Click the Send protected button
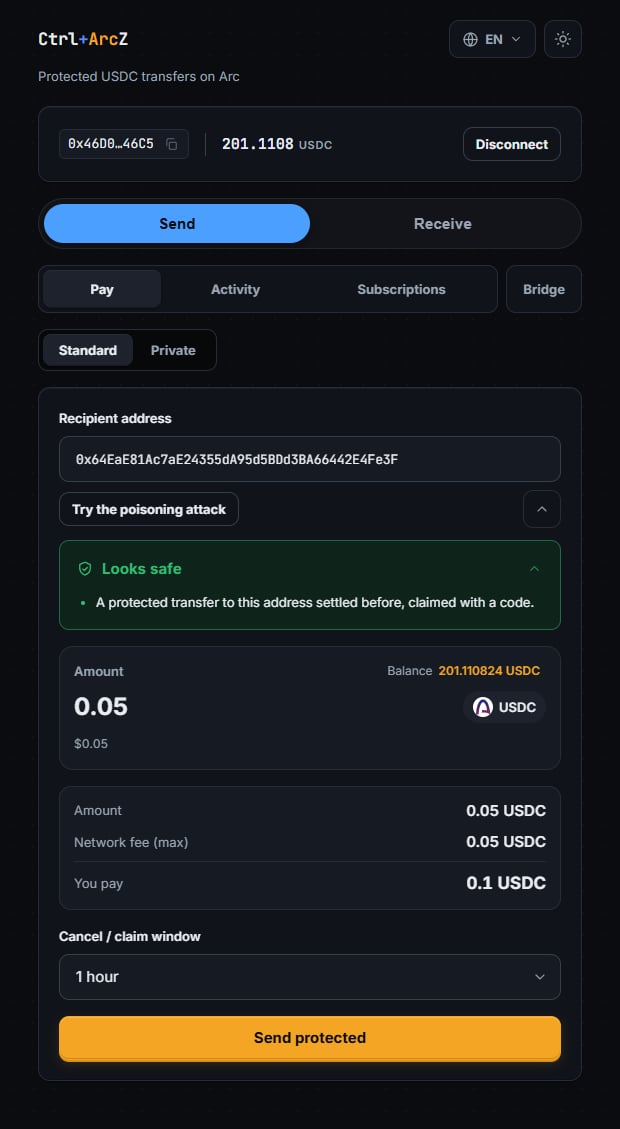620x1129 pixels. [310, 1038]
